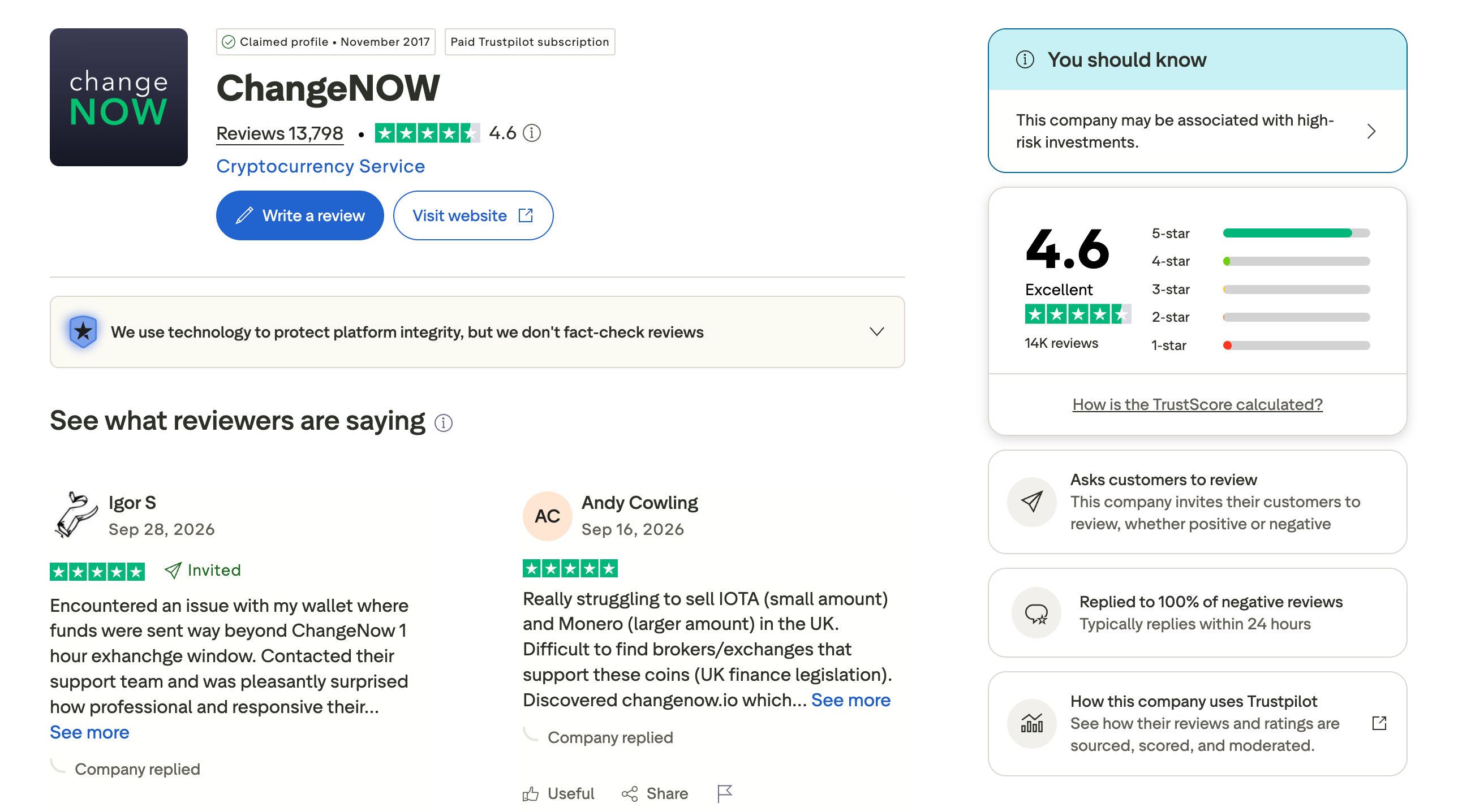Click the fact-check reviews notice text
Screen dimensions: 1471x812
pos(407,331)
